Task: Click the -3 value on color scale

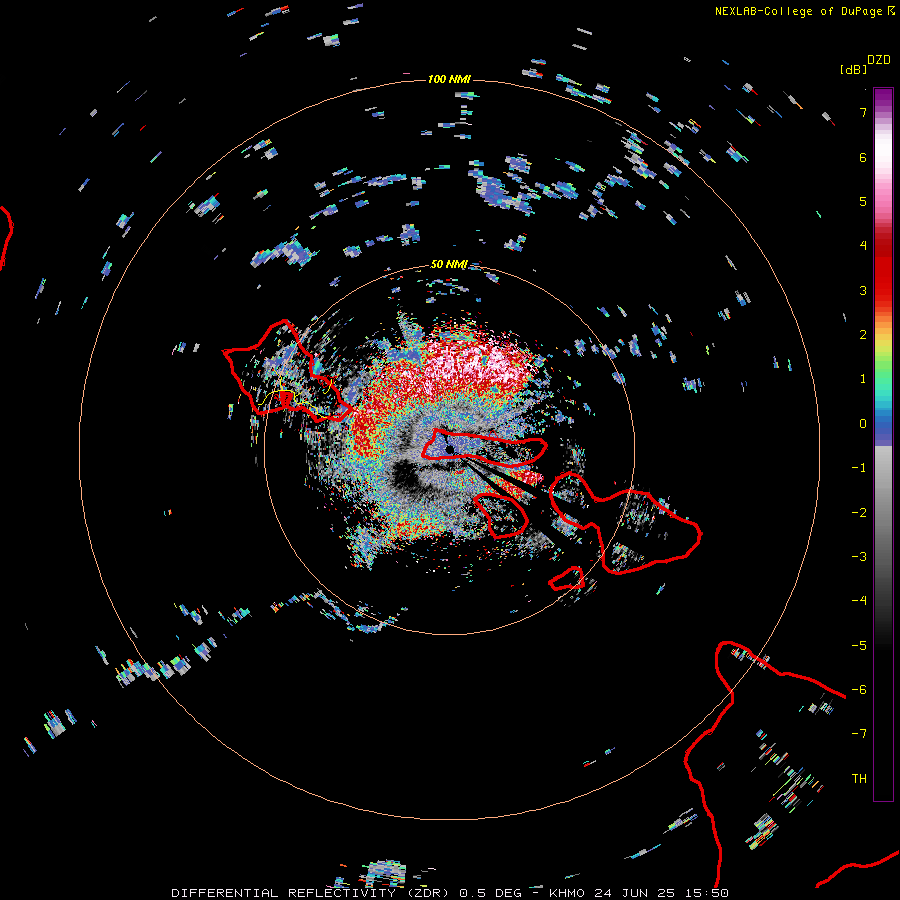Action: [859, 556]
